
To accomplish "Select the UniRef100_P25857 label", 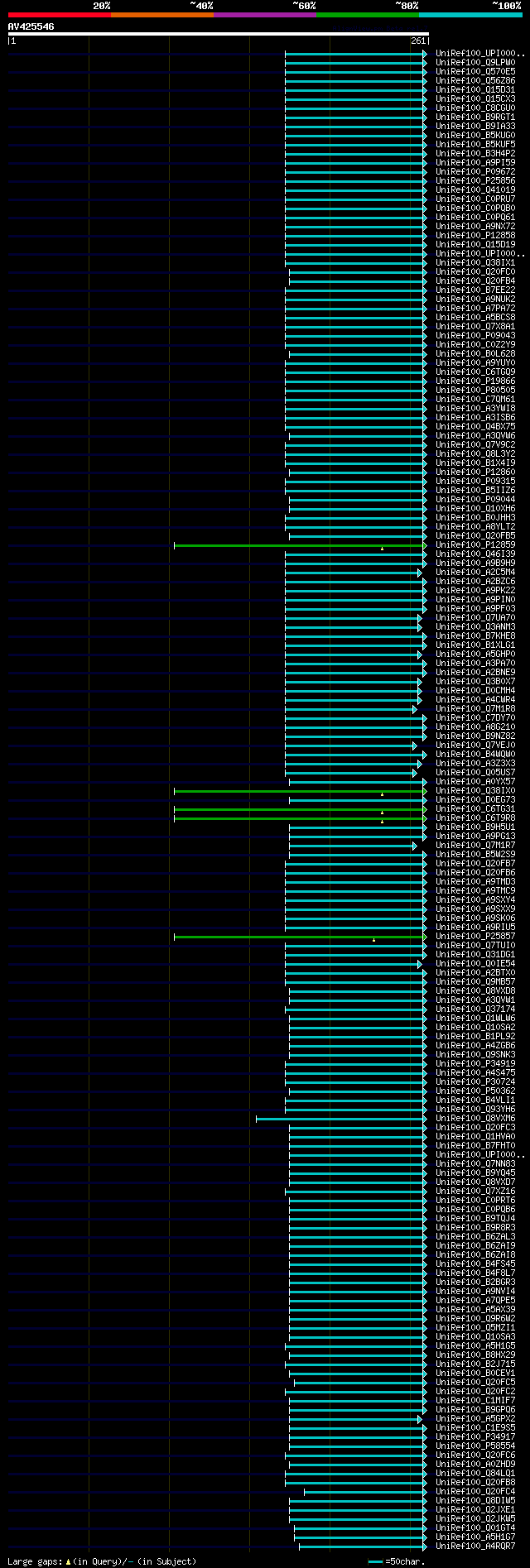I will coord(475,937).
